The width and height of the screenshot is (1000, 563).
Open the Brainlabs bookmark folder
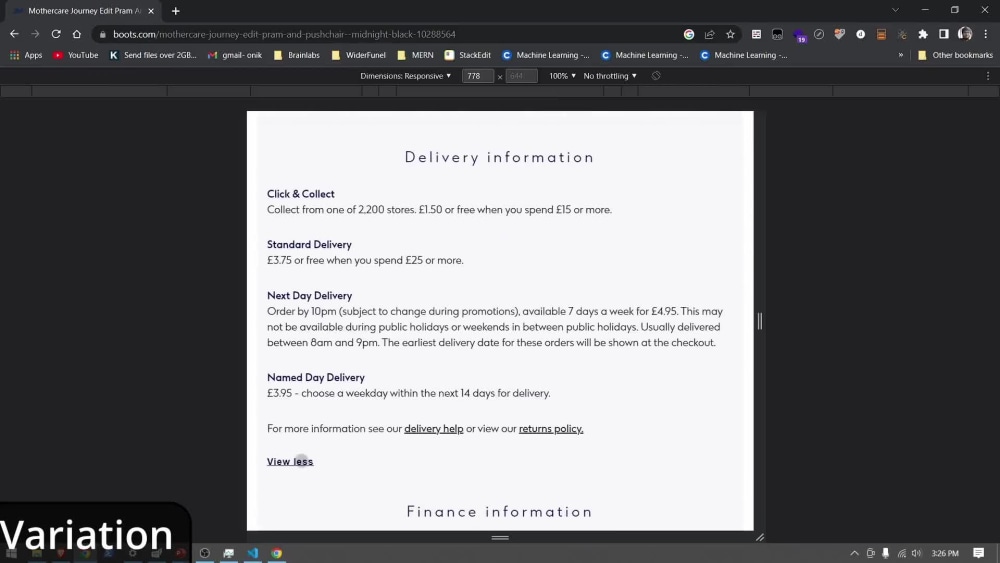tap(297, 55)
